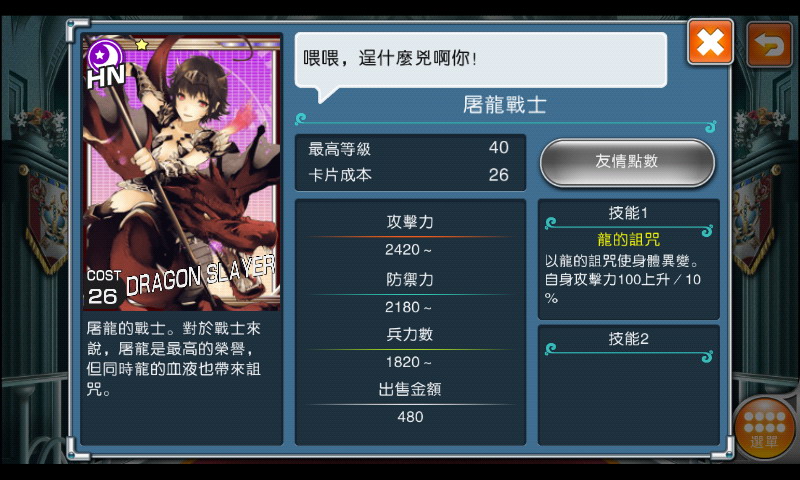Open the 選單 menu button
Viewport: 800px width, 480px height.
point(764,428)
